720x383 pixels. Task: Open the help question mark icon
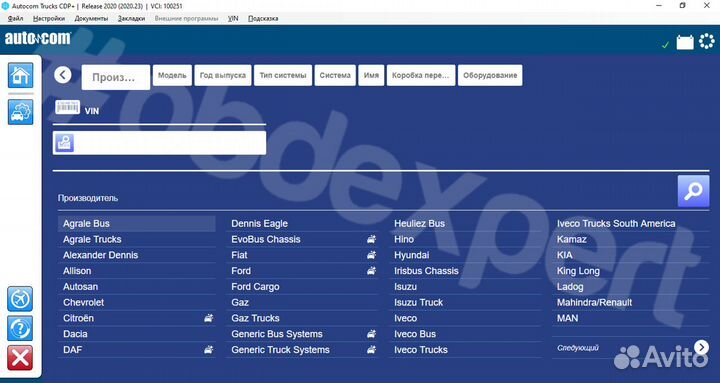20,328
